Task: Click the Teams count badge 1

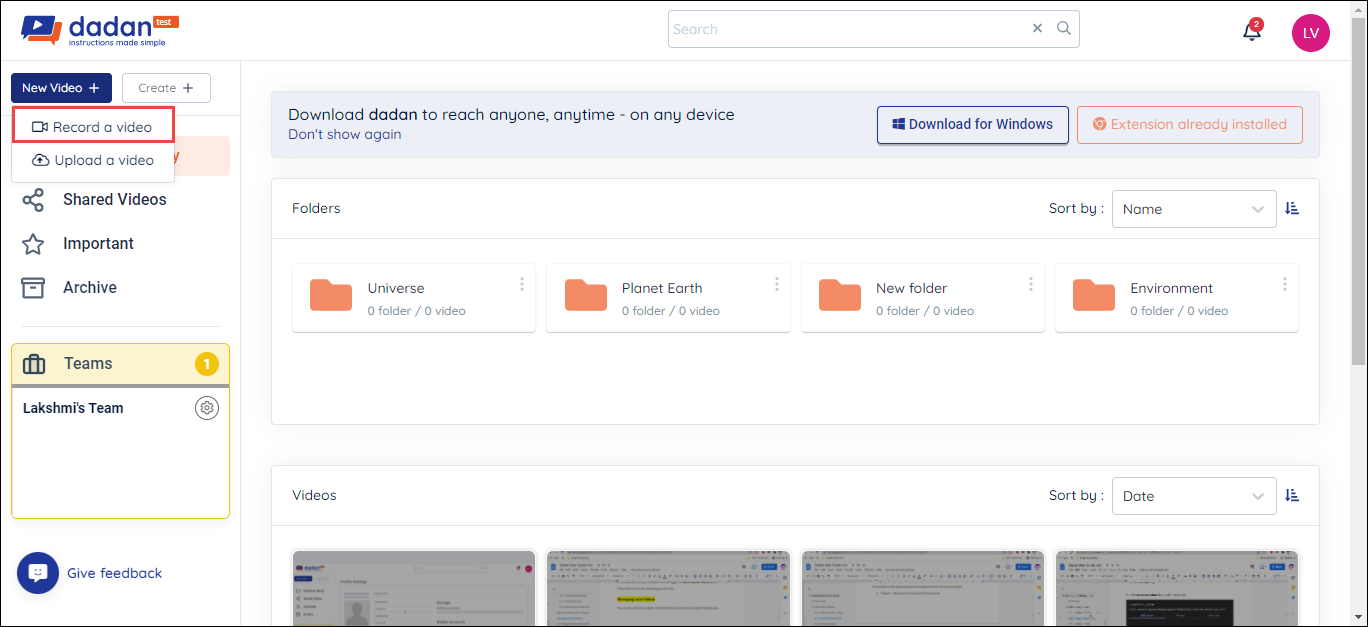Action: point(207,364)
